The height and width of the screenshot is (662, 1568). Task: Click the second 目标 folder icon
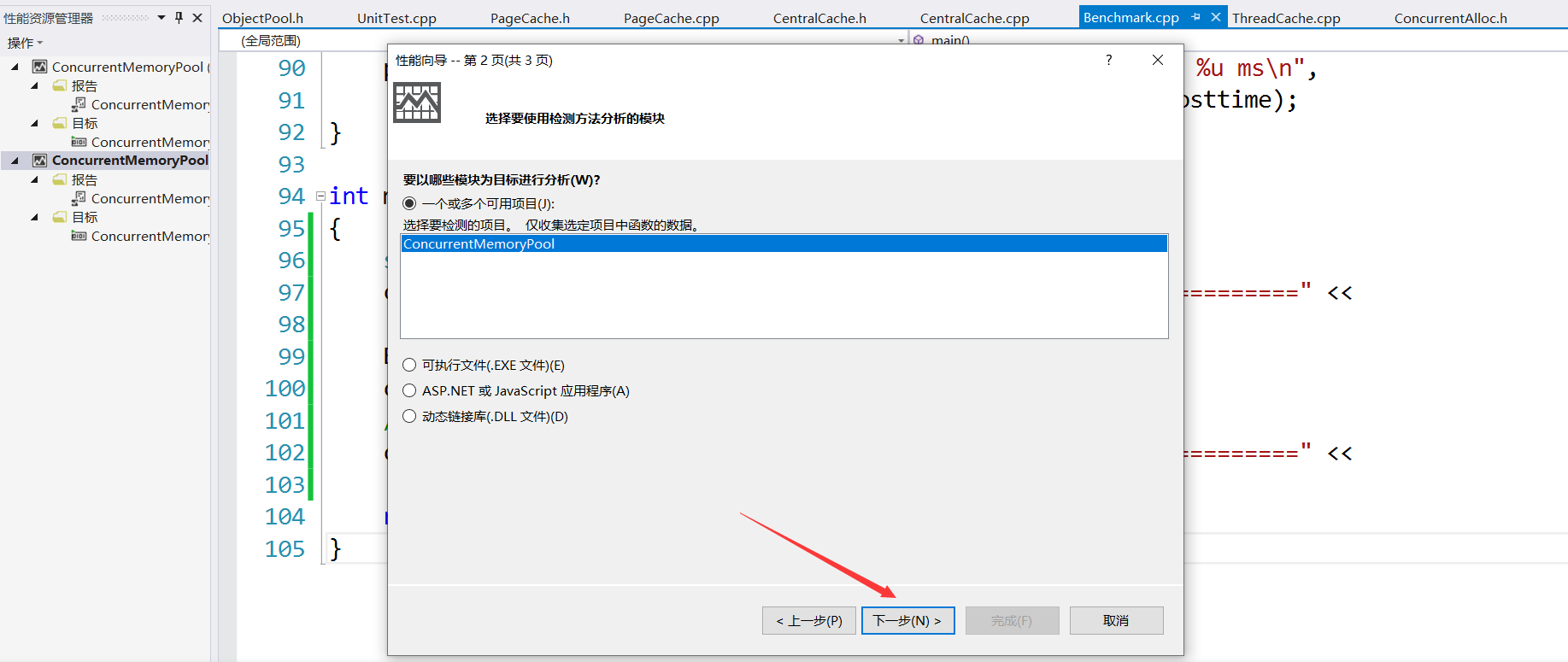point(59,217)
